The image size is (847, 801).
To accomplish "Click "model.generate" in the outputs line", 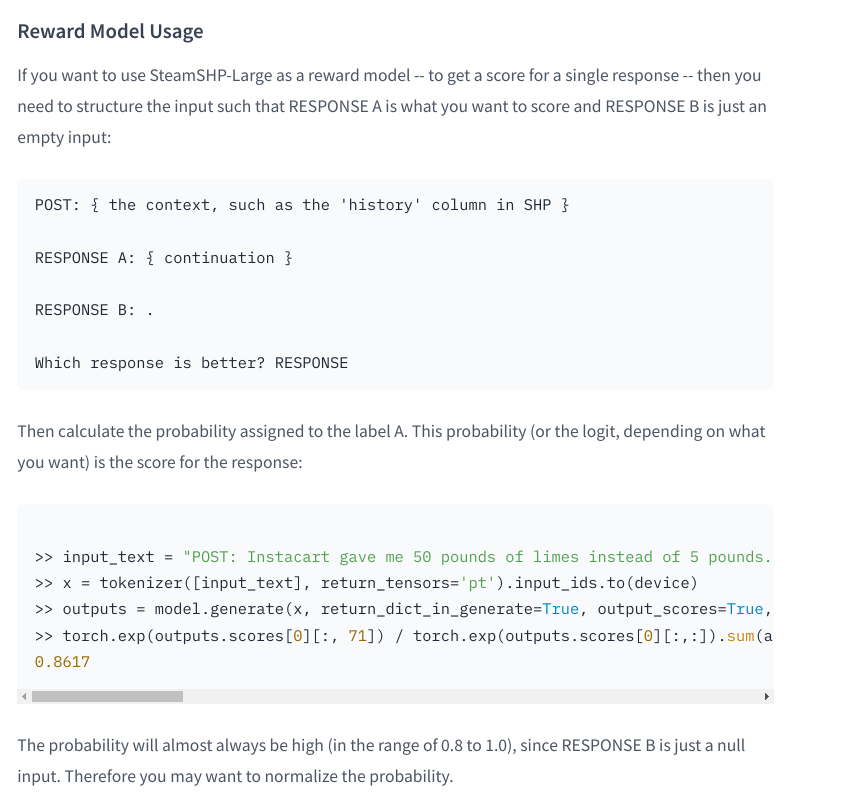I will pos(219,609).
